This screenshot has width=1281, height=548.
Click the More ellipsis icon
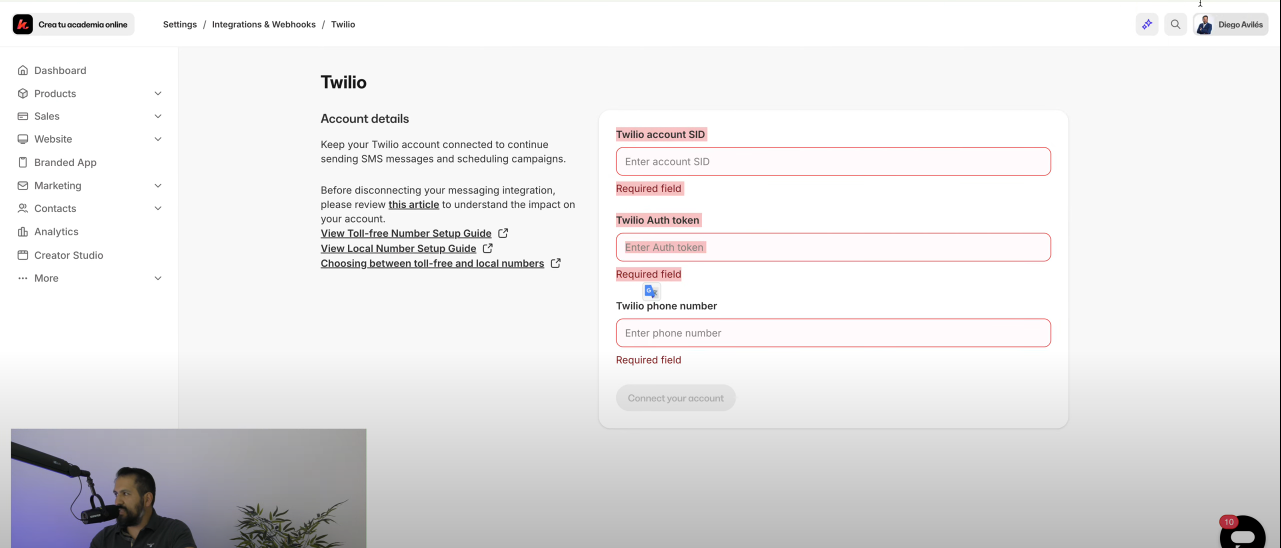[23, 278]
